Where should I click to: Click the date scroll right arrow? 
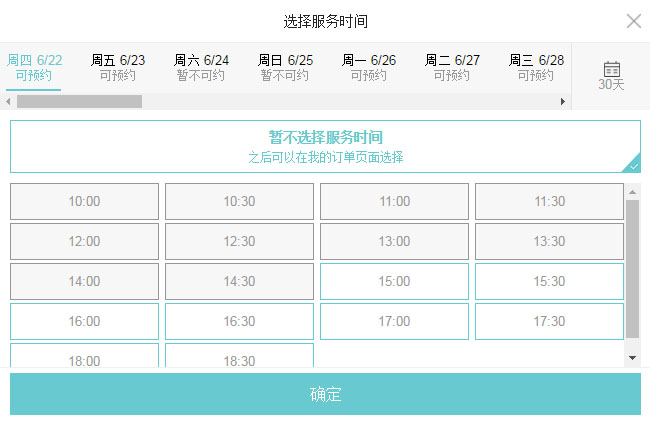click(x=562, y=101)
